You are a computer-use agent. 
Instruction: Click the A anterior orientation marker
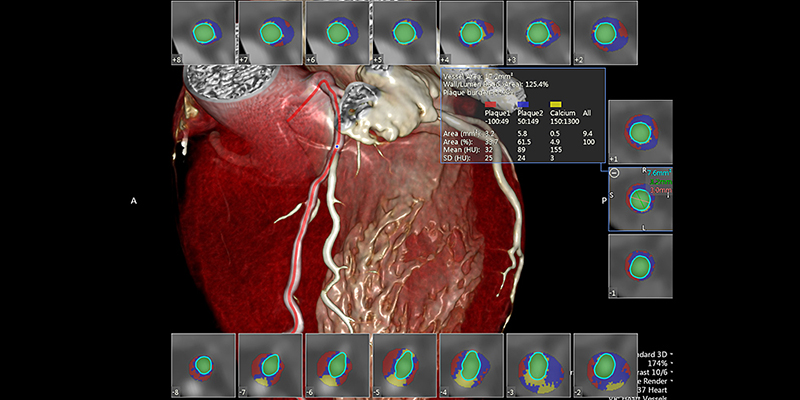(x=133, y=201)
